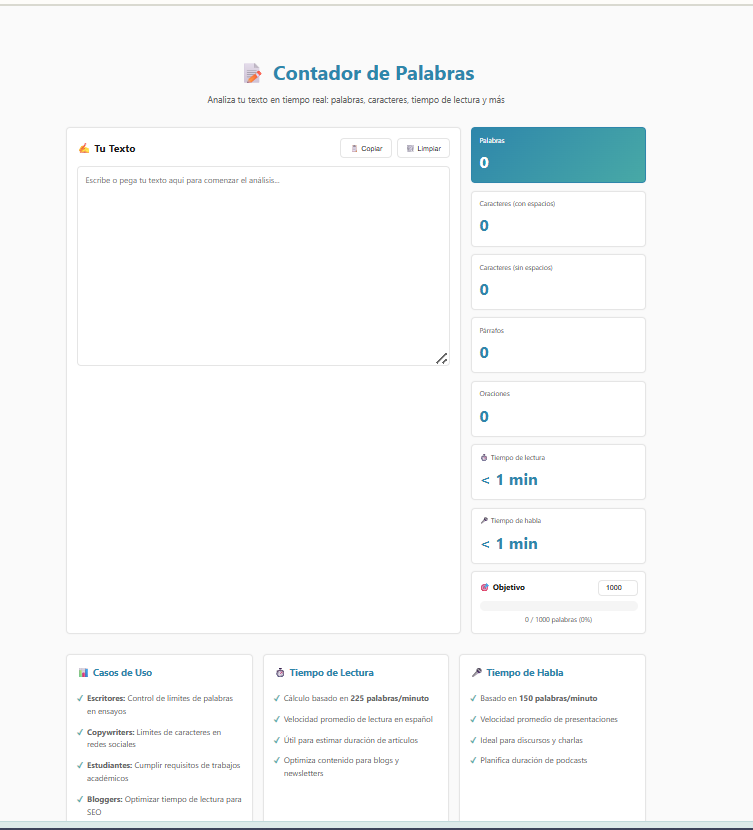The image size is (753, 830).
Task: Click the microphone icon in Tiempo de Habla heading
Action: (x=476, y=673)
